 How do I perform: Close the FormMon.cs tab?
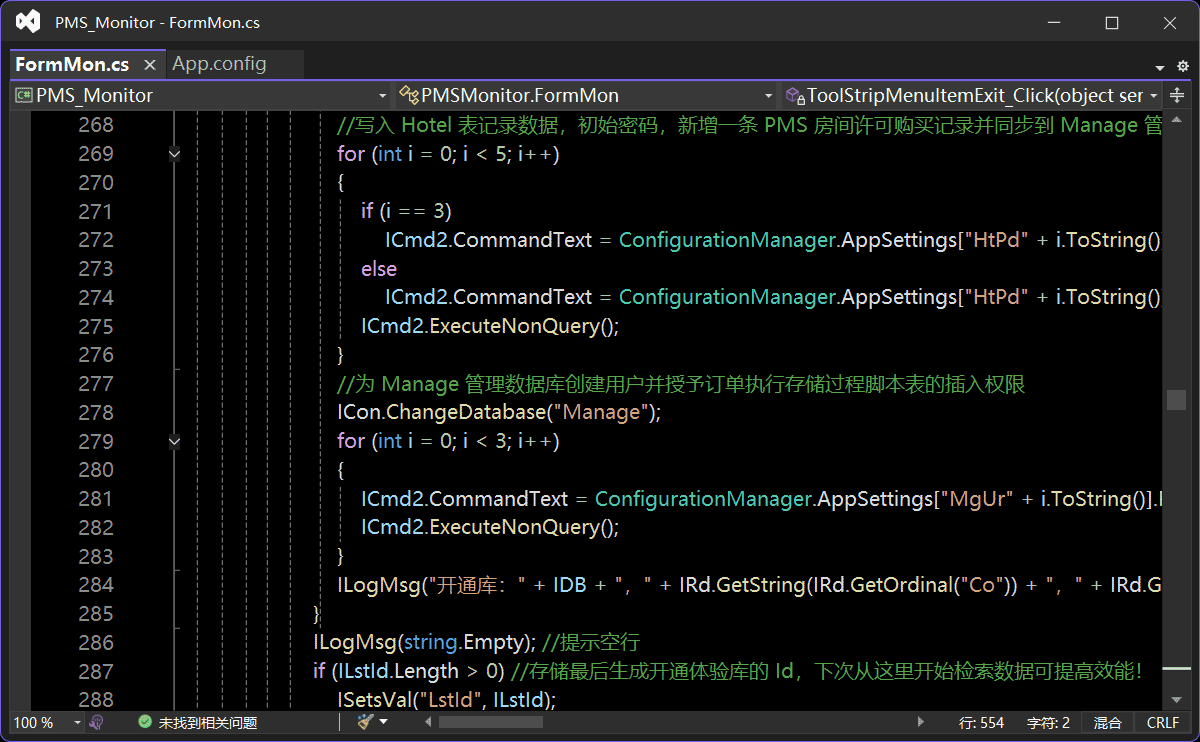point(150,65)
